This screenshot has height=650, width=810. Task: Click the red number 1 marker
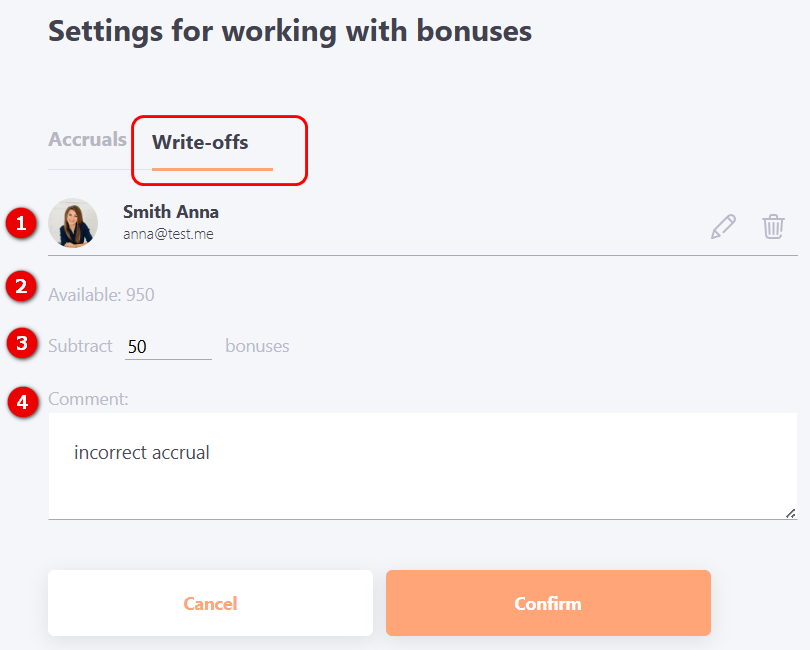click(x=21, y=223)
